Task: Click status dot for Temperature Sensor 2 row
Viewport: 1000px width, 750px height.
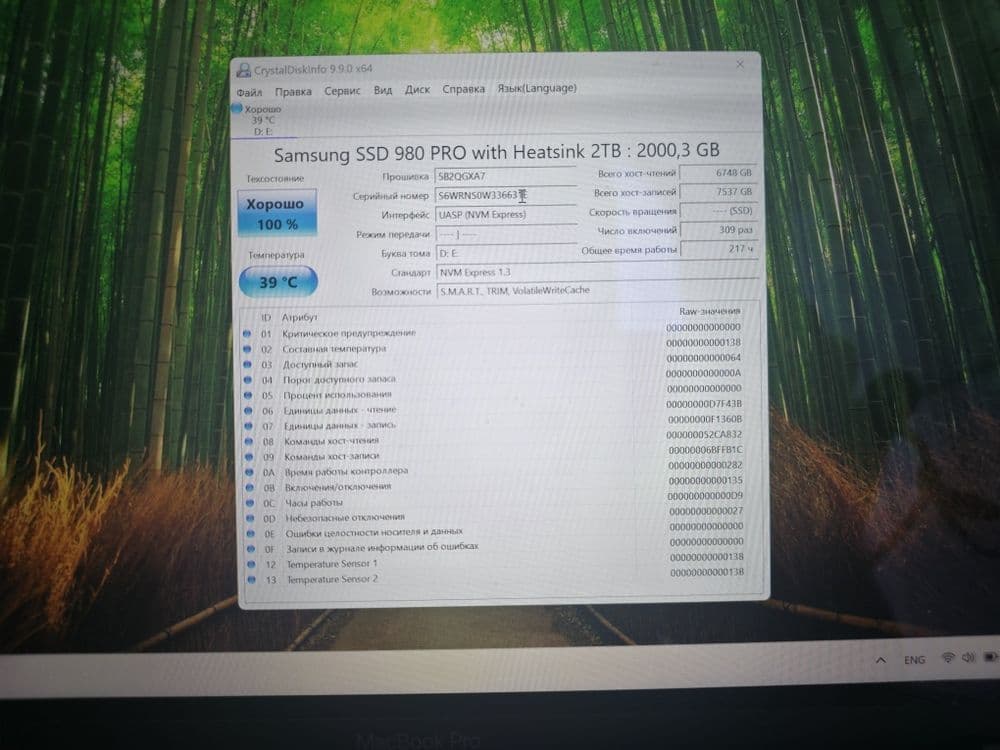Action: pos(252,580)
